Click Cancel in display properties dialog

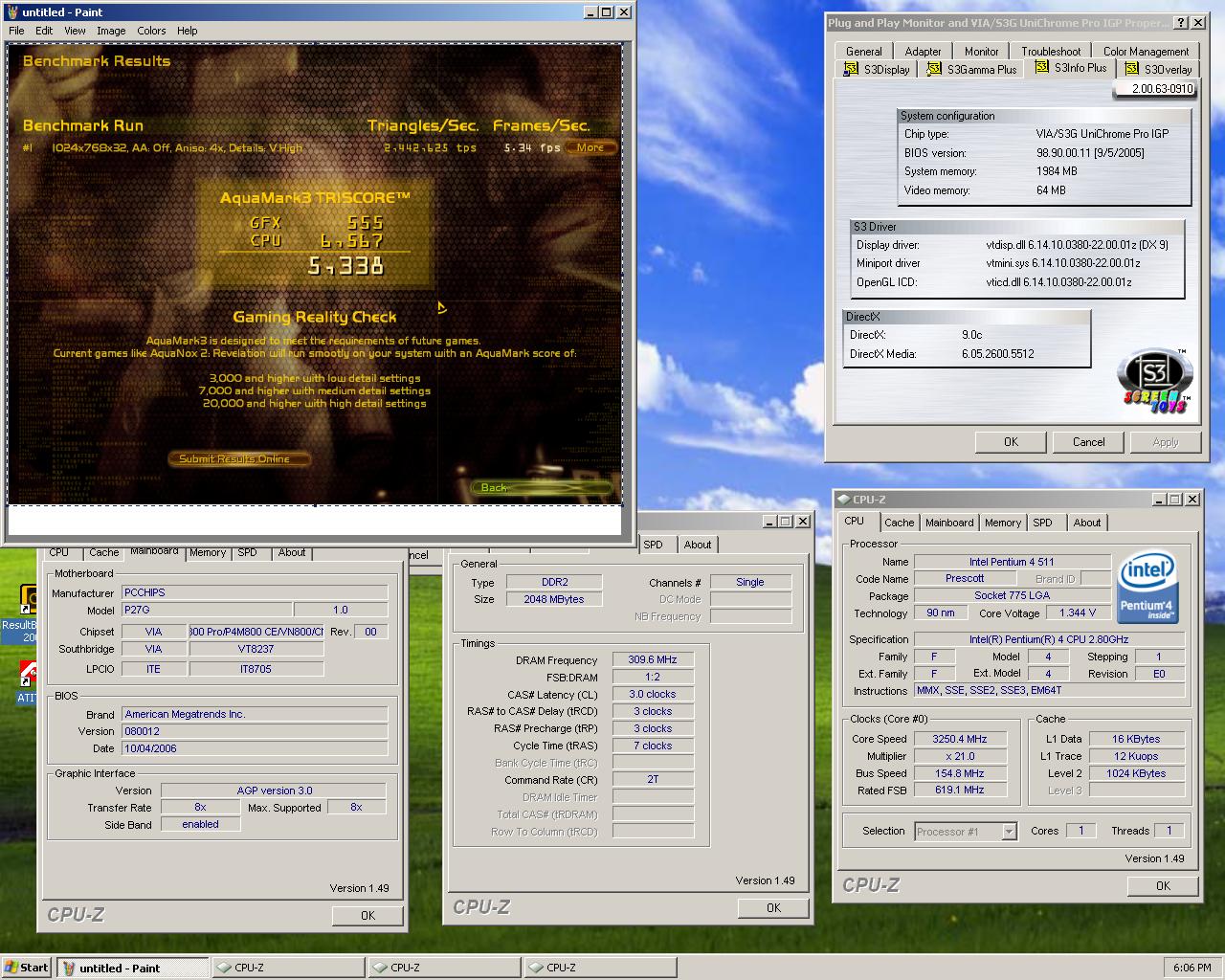(1088, 442)
